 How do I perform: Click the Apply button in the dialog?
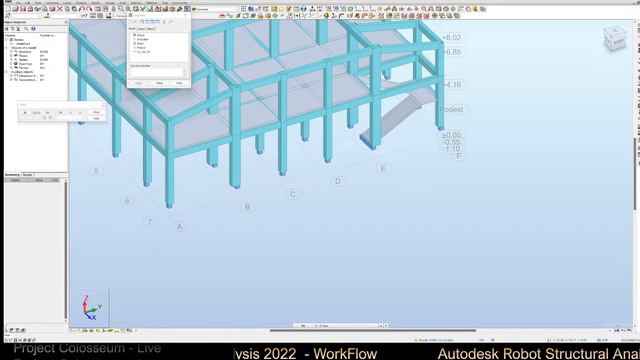point(138,83)
